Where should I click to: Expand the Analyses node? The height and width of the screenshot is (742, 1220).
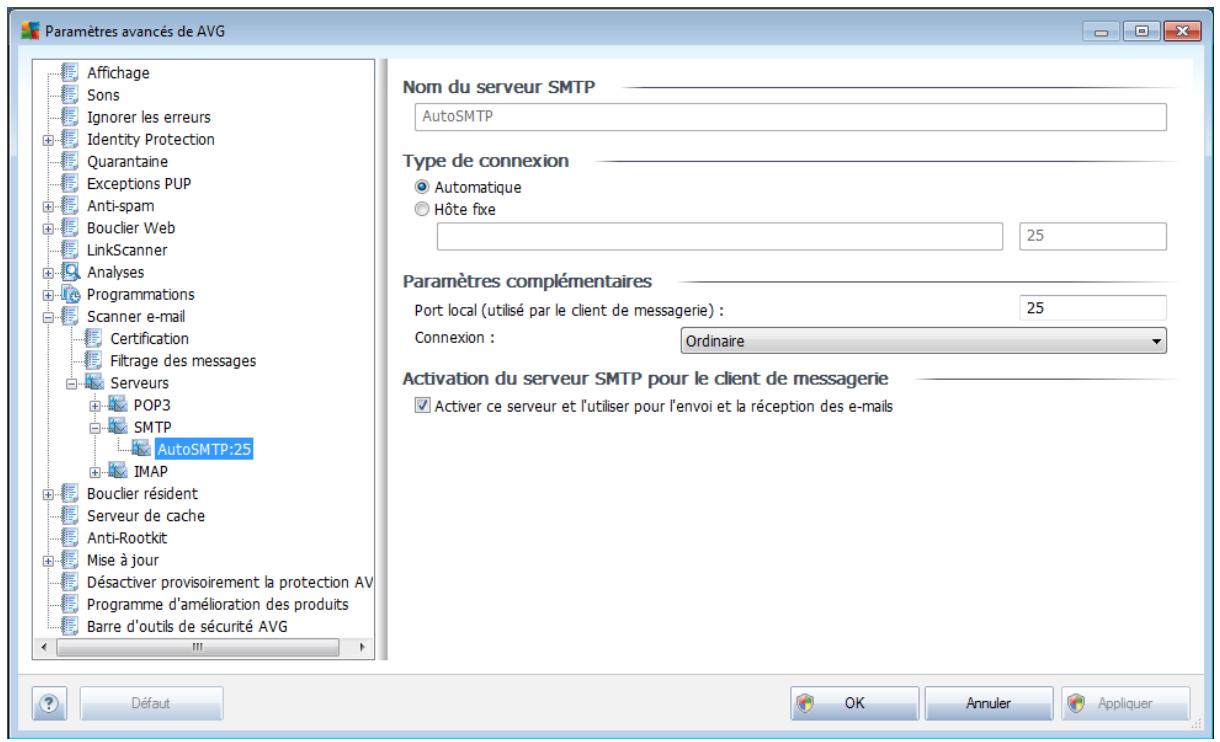(x=47, y=271)
